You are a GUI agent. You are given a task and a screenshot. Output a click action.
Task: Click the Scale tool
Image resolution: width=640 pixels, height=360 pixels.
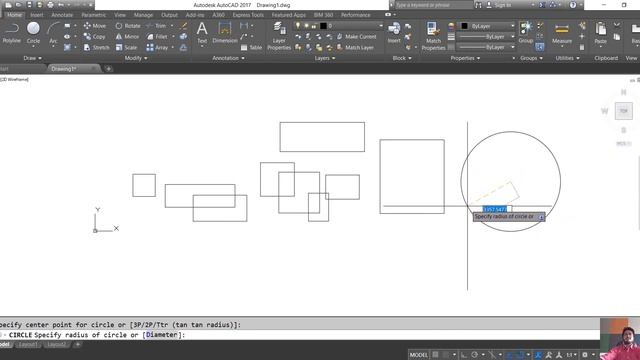point(127,47)
